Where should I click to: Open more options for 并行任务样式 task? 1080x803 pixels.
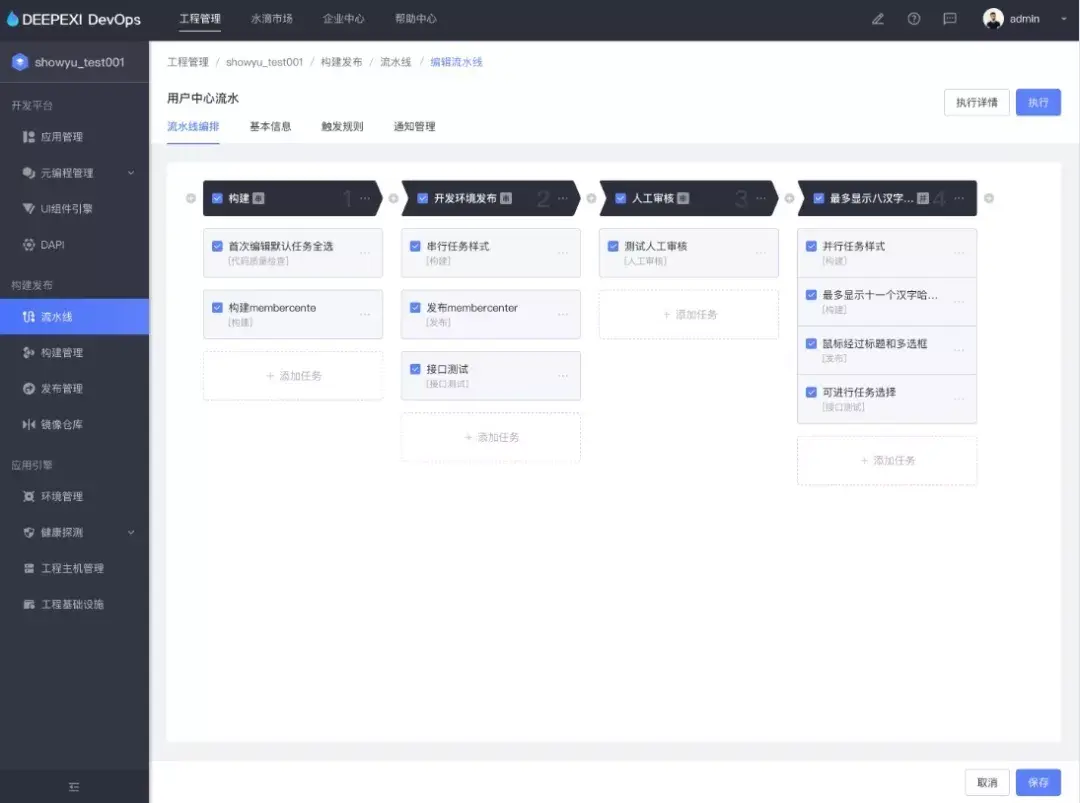pyautogui.click(x=959, y=253)
